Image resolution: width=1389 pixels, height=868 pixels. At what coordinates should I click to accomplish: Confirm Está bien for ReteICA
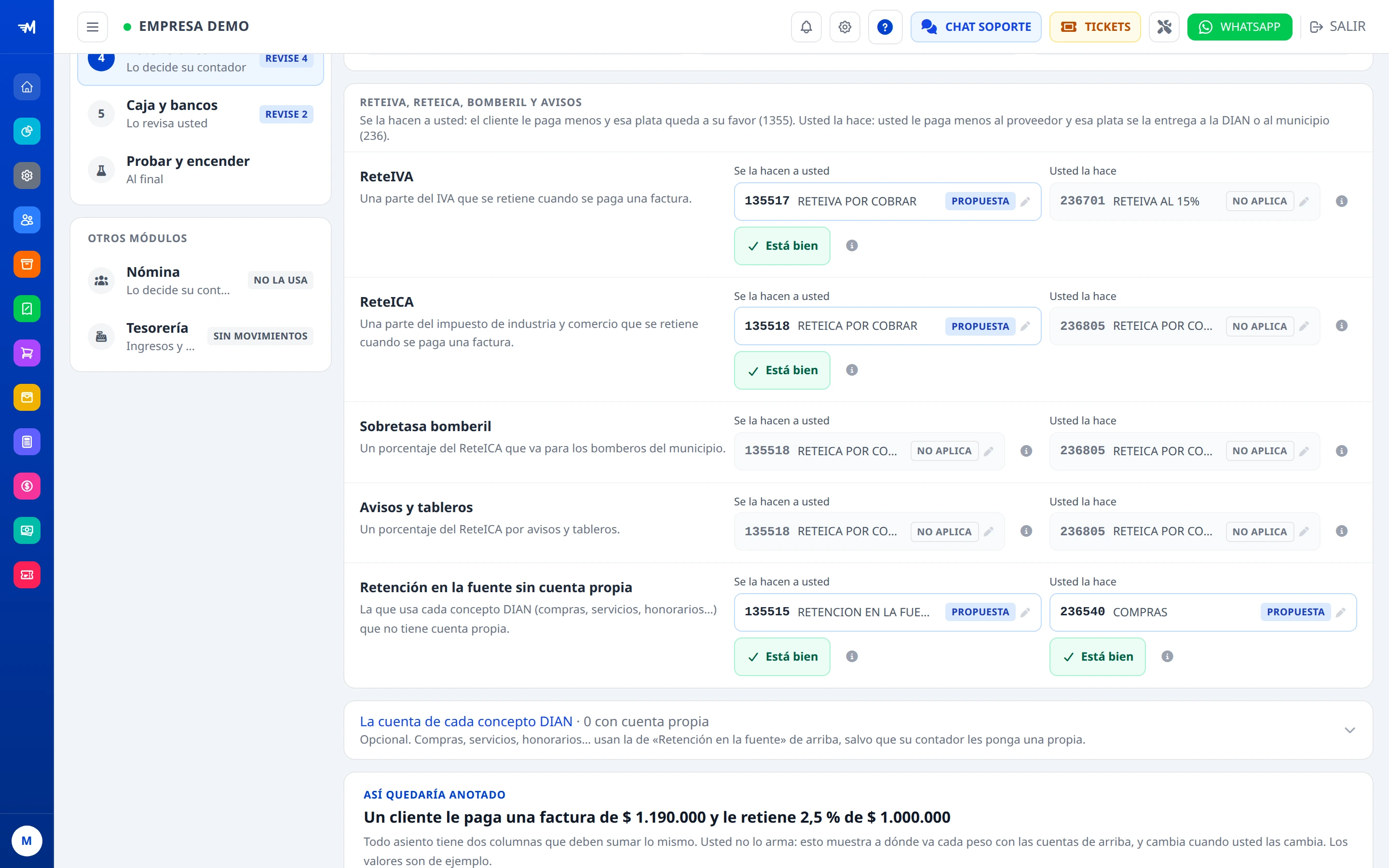click(x=782, y=370)
